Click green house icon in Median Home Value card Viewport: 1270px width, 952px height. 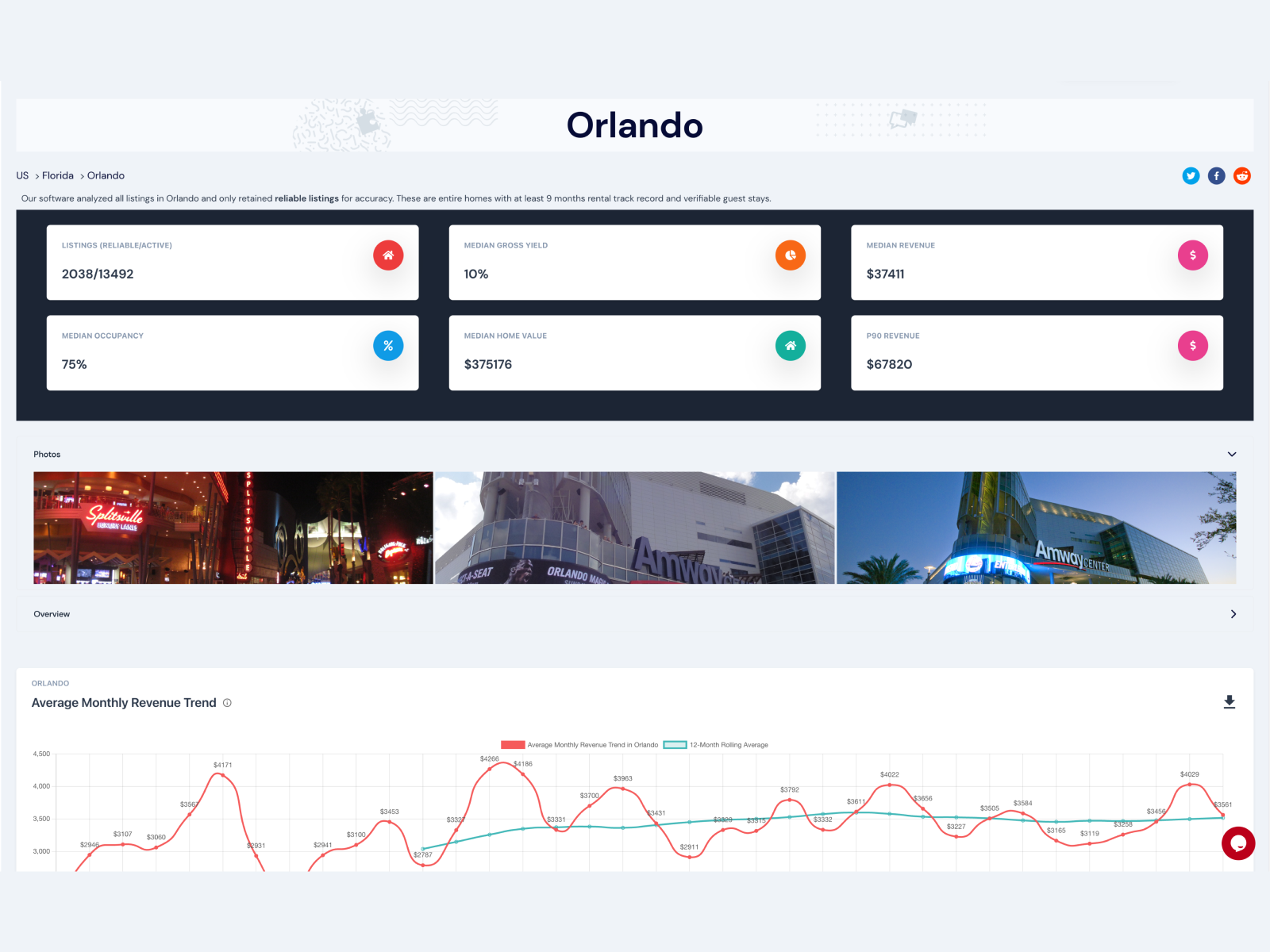point(791,346)
